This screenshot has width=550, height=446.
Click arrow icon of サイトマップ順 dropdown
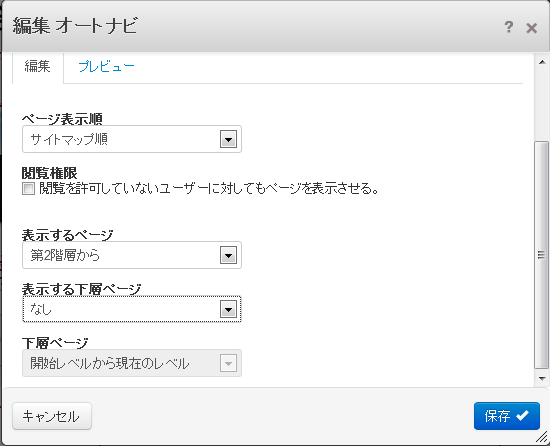click(228, 140)
